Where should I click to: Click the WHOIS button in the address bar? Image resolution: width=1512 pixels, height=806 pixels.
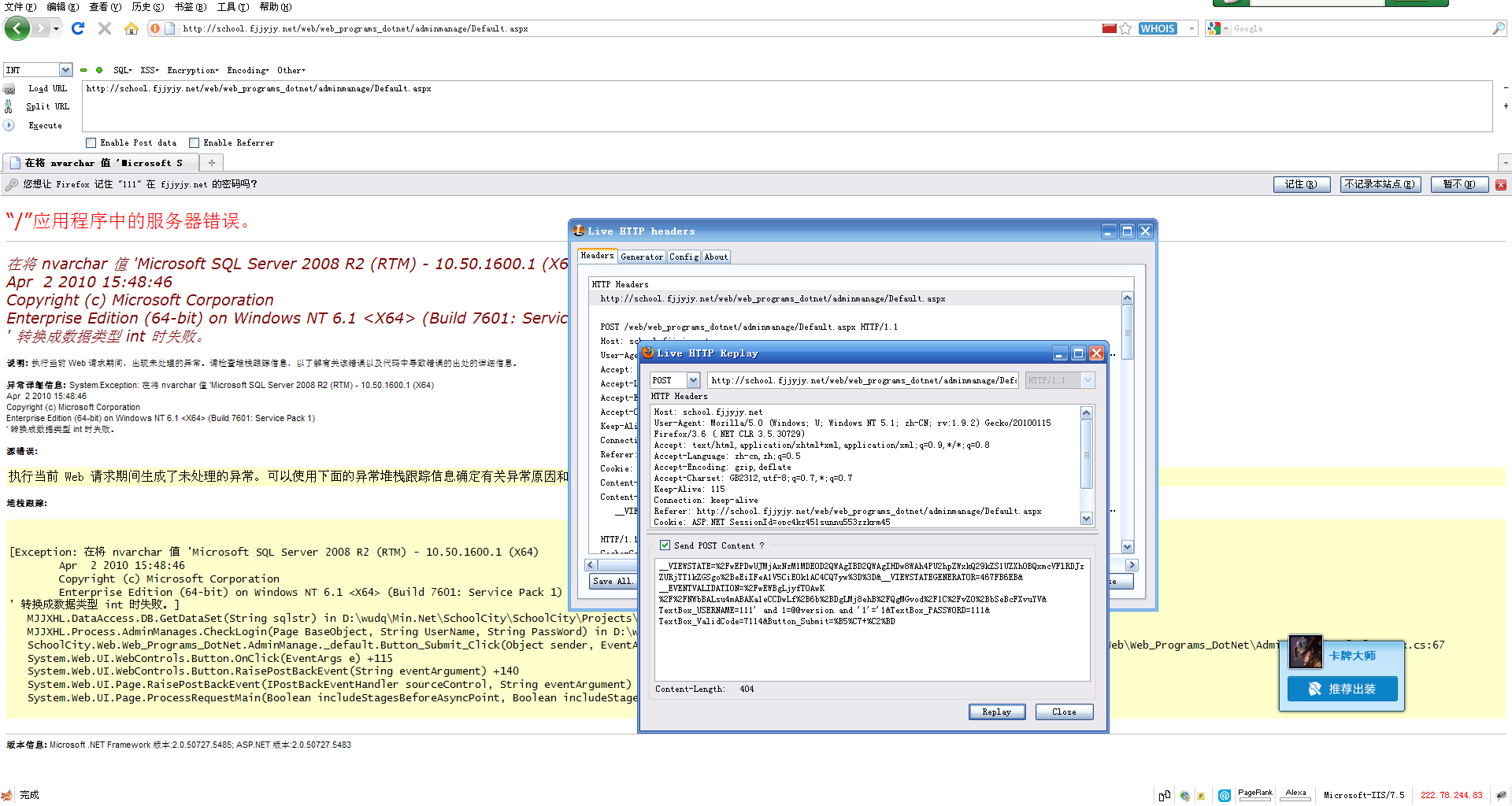point(1158,28)
